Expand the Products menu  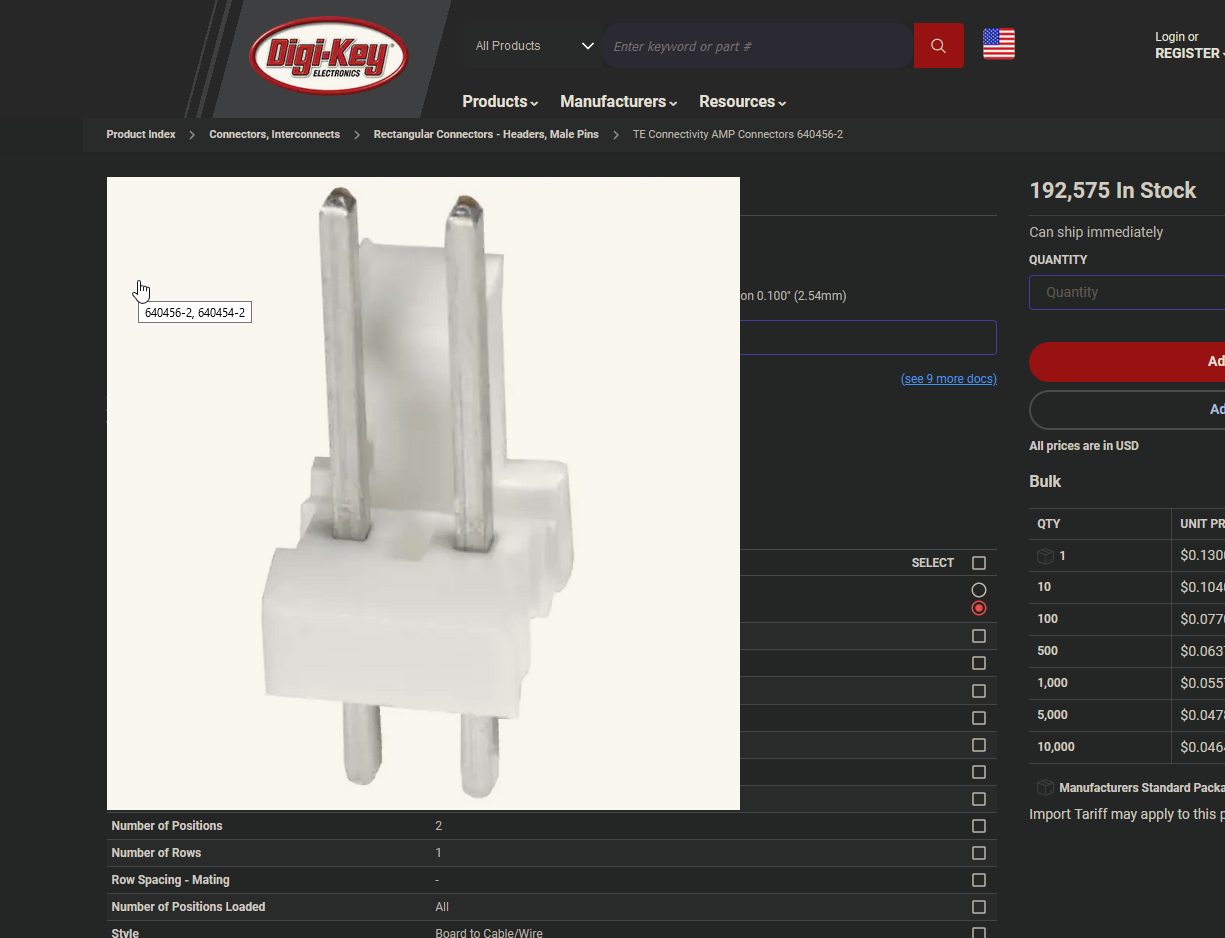tap(500, 102)
